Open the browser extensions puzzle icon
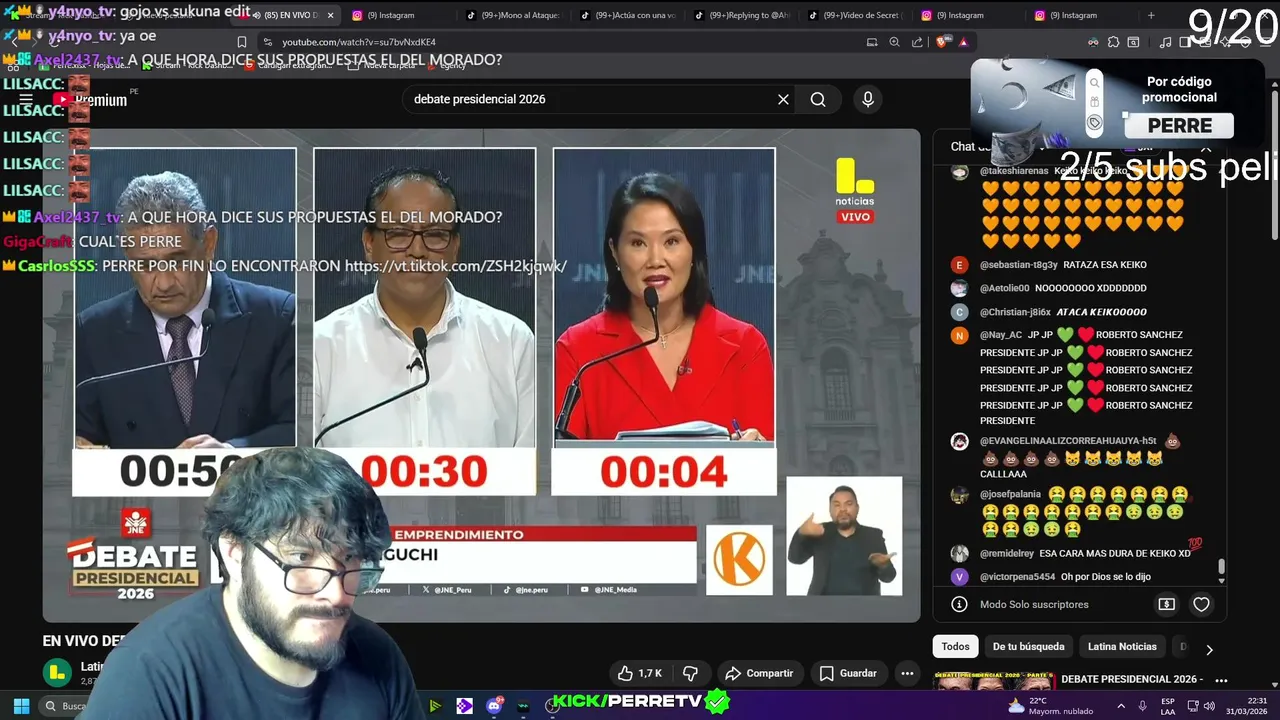Viewport: 1280px width, 720px height. coord(1112,42)
